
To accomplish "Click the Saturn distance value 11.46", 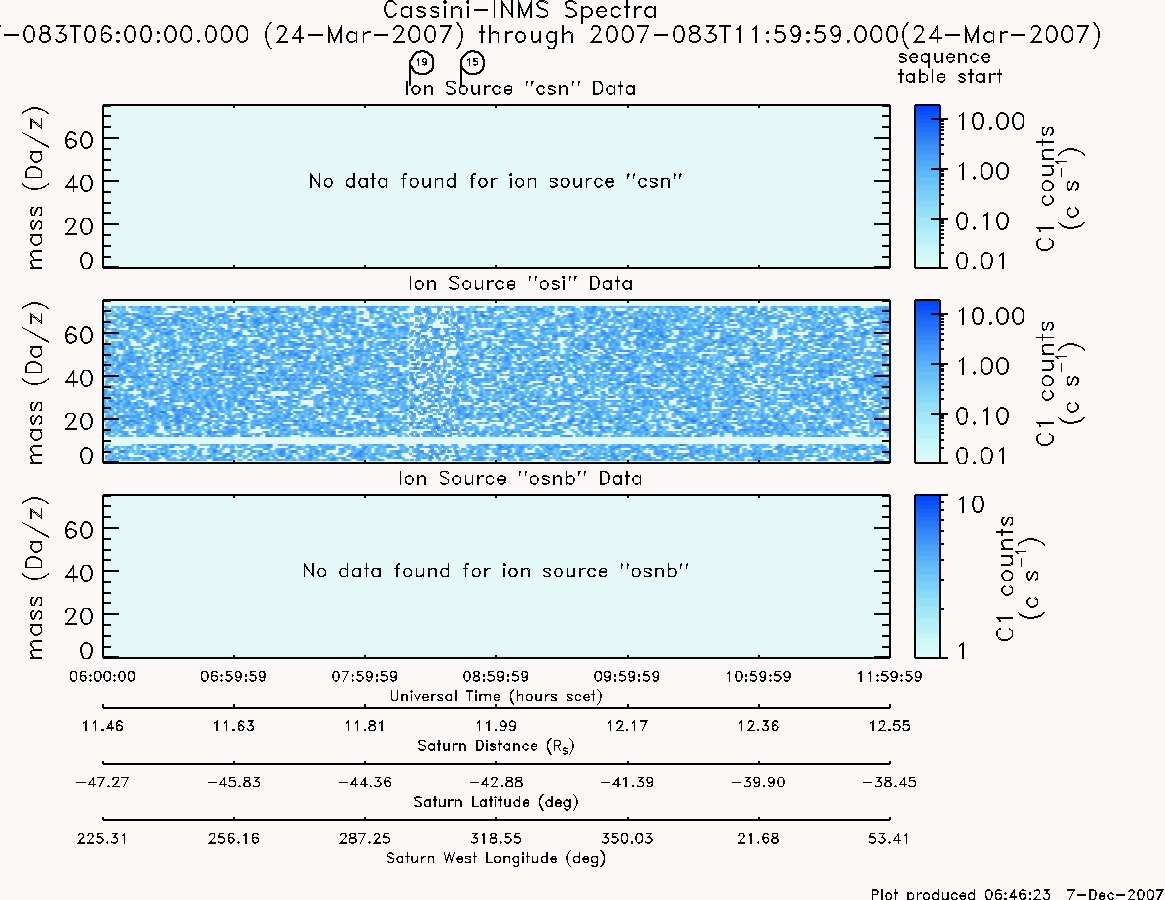I will tap(103, 726).
